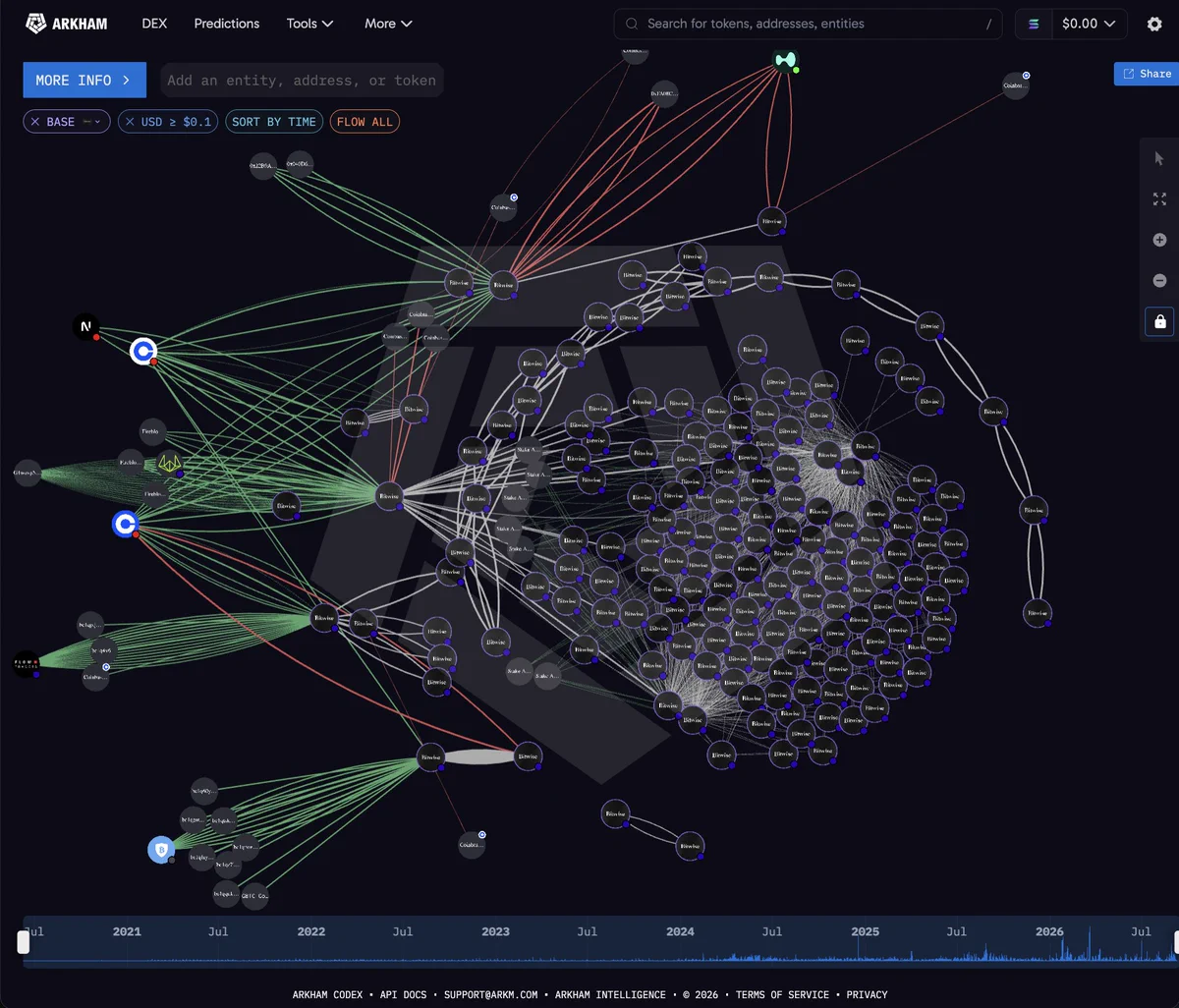Select the GBTC Co... node
Image resolution: width=1179 pixels, height=1008 pixels.
coord(254,896)
